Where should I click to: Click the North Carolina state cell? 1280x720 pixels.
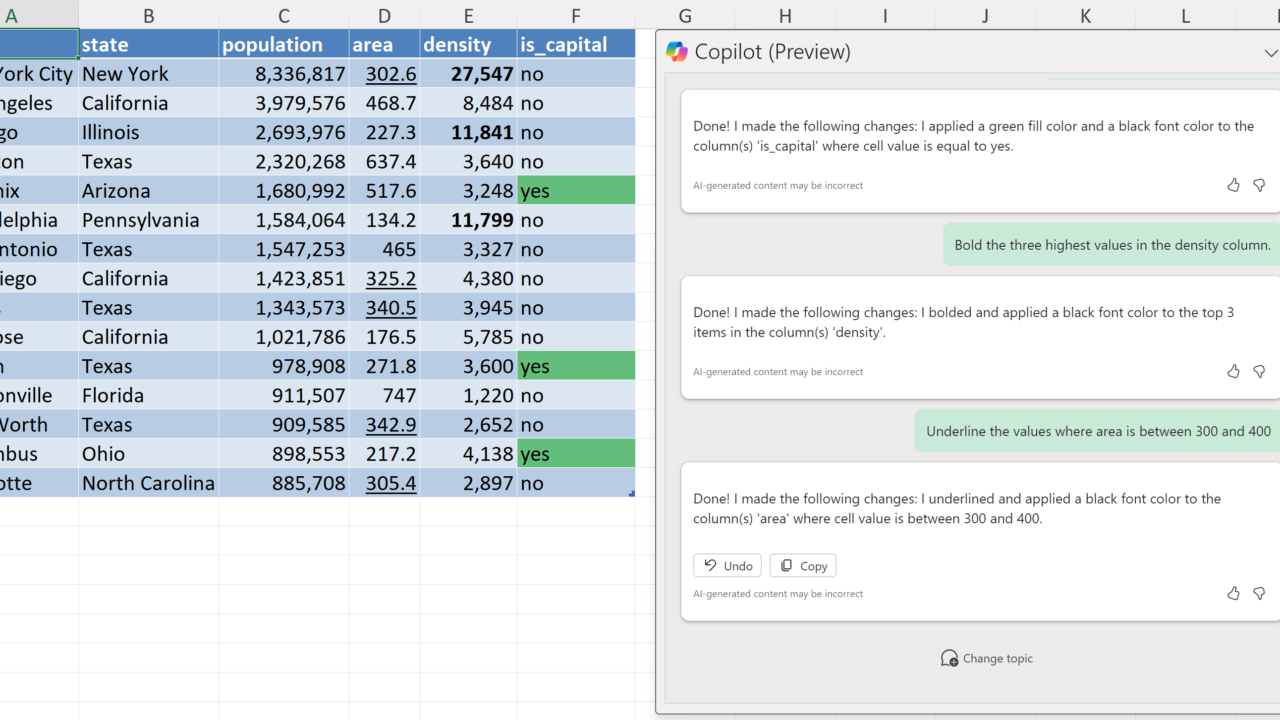[x=148, y=484]
